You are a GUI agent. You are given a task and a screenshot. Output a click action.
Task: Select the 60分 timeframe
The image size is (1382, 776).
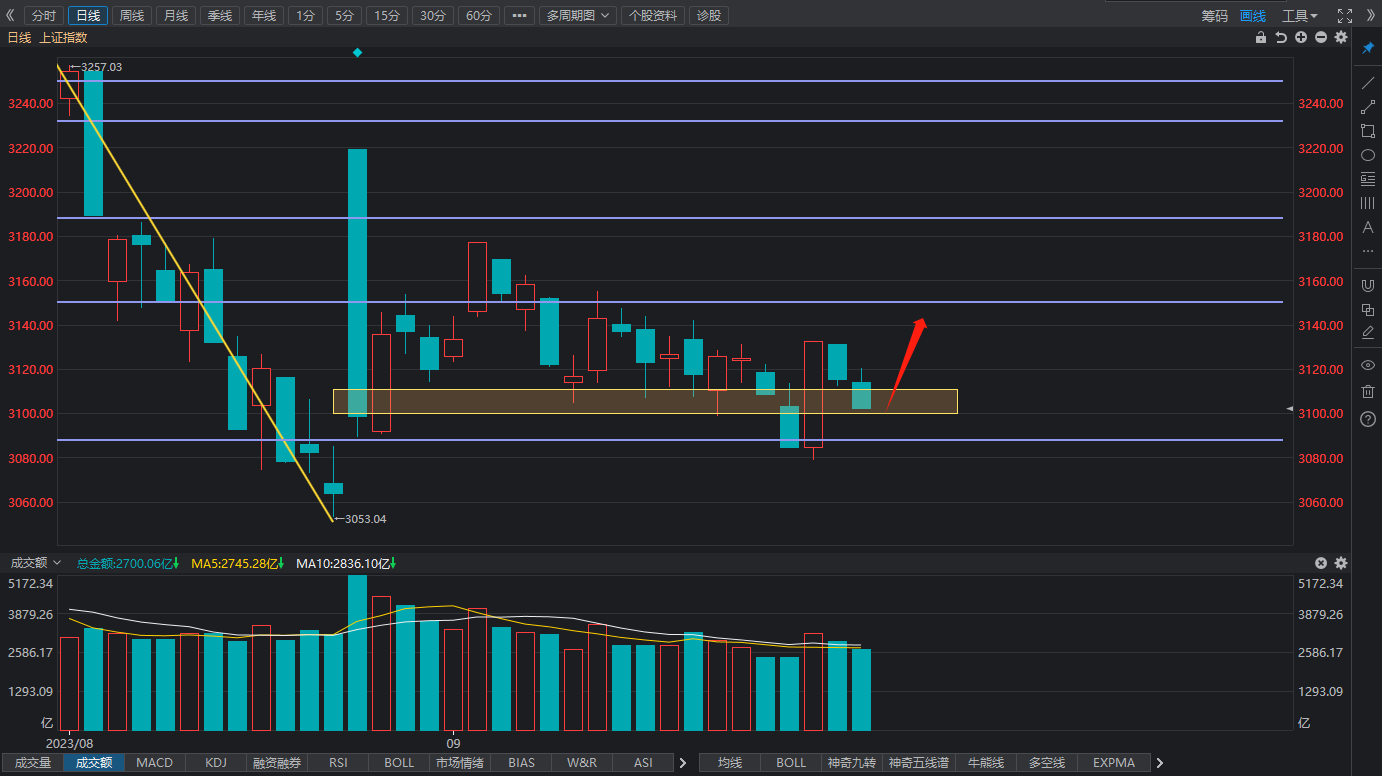(479, 16)
